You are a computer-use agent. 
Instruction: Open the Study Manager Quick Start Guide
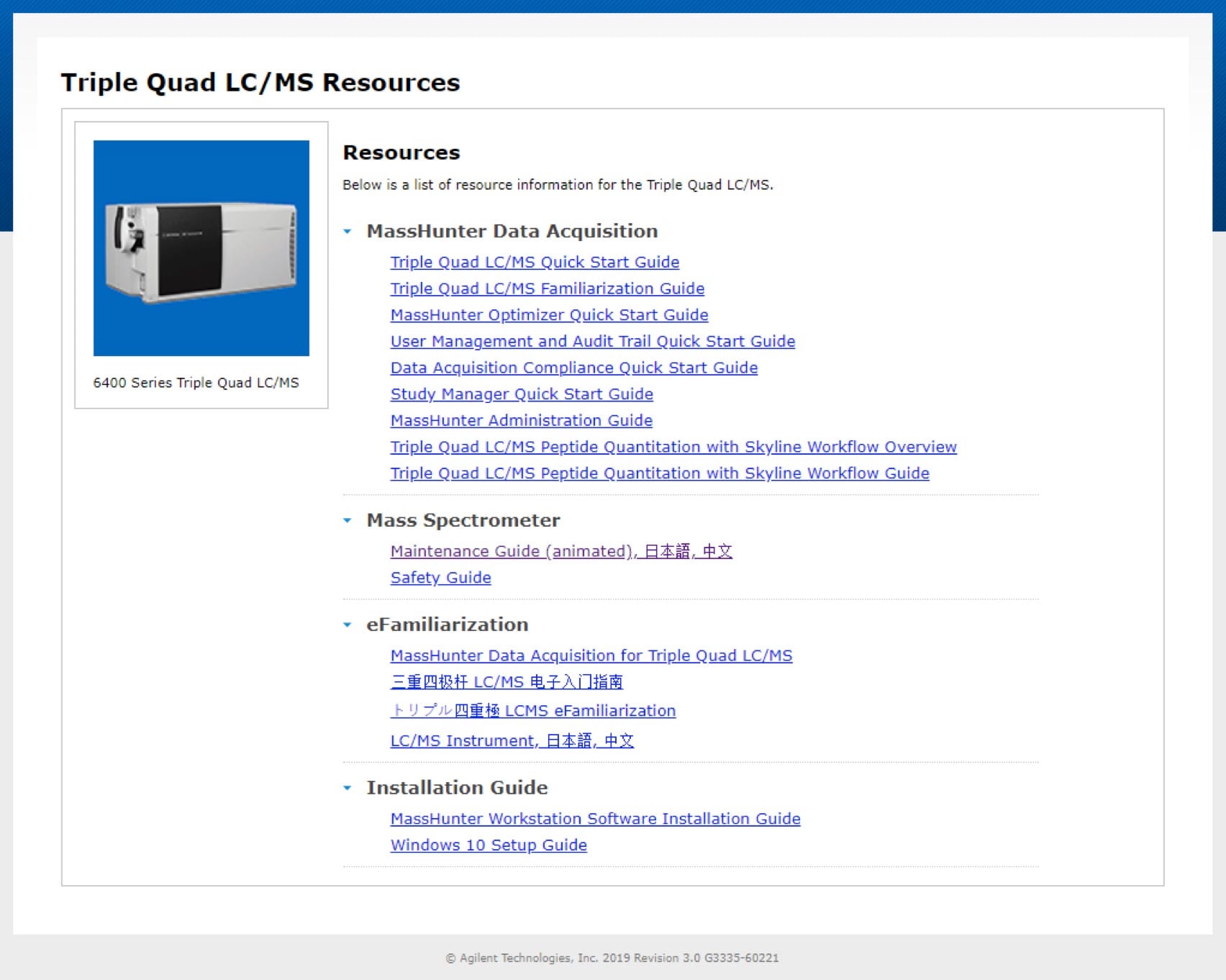click(521, 394)
